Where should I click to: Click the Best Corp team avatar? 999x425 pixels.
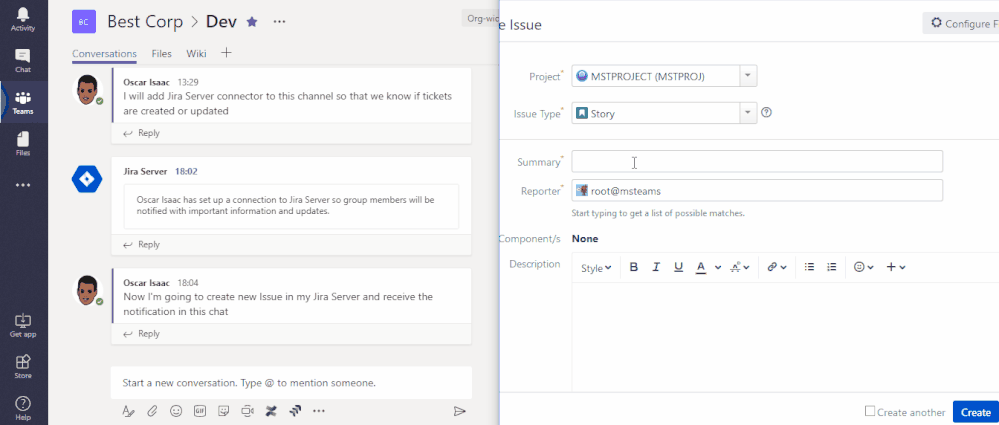coord(83,22)
